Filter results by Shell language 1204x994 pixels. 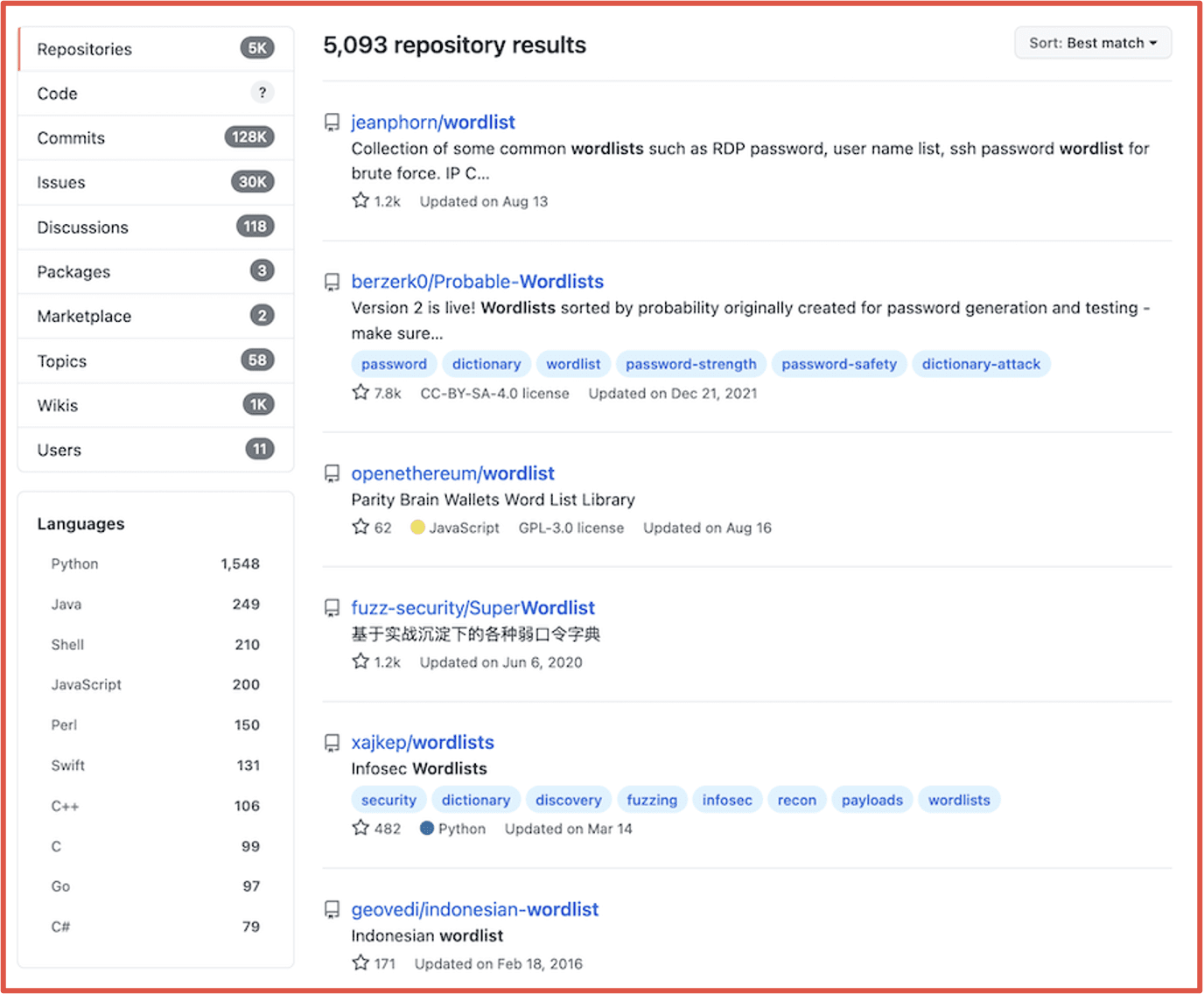click(155, 645)
